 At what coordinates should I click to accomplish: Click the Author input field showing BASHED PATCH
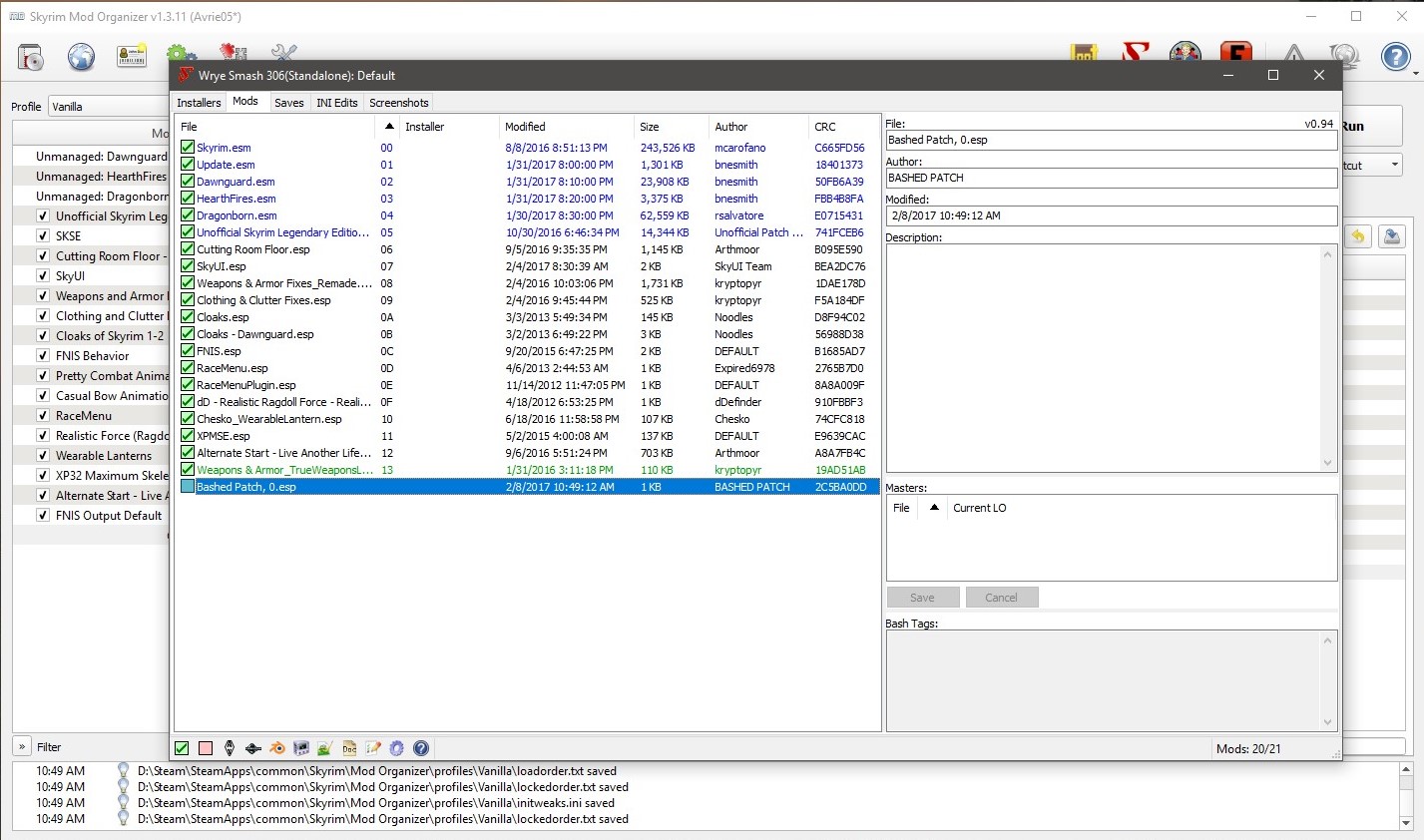tap(1112, 178)
